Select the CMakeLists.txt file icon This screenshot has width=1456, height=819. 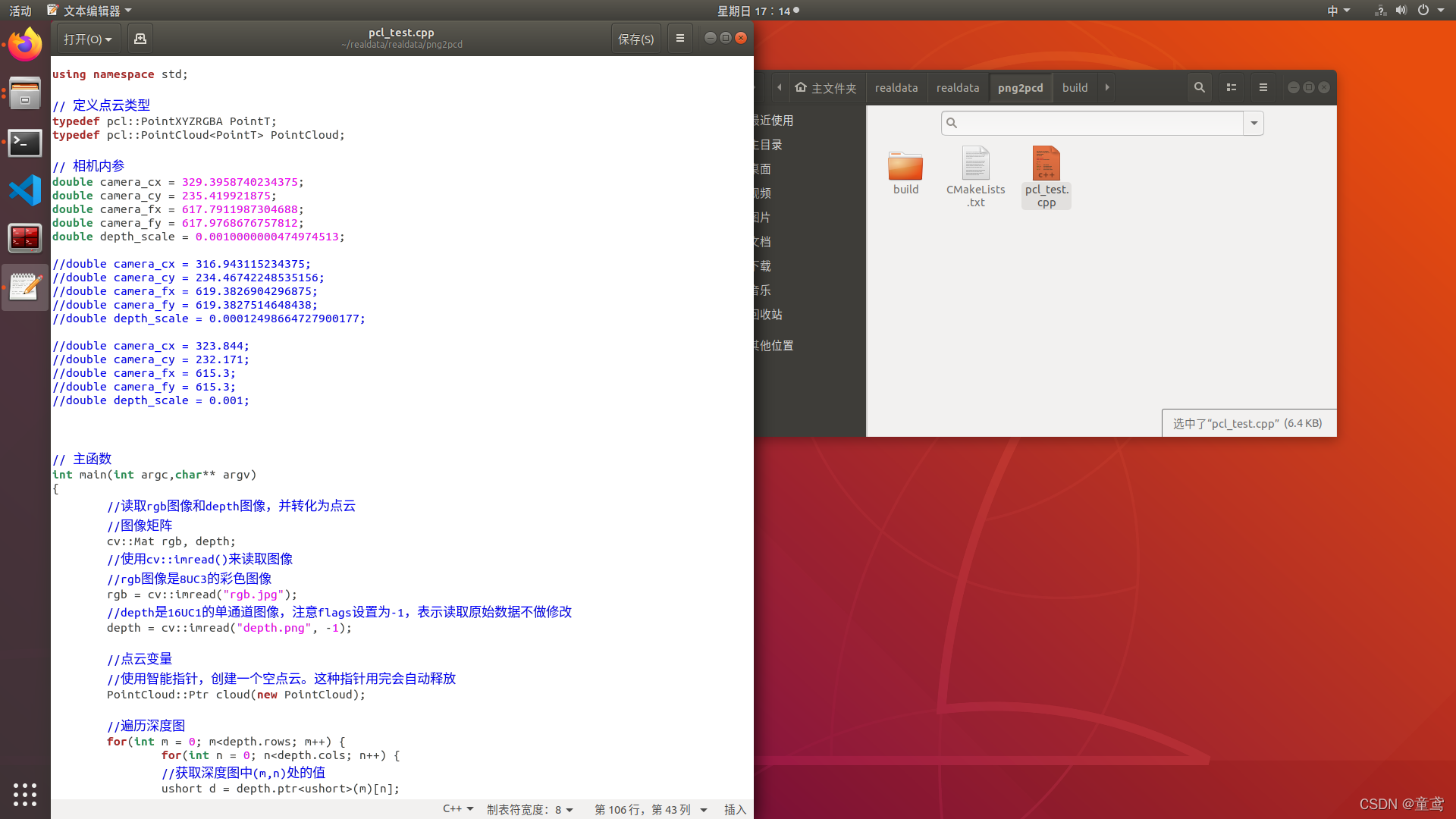click(976, 164)
